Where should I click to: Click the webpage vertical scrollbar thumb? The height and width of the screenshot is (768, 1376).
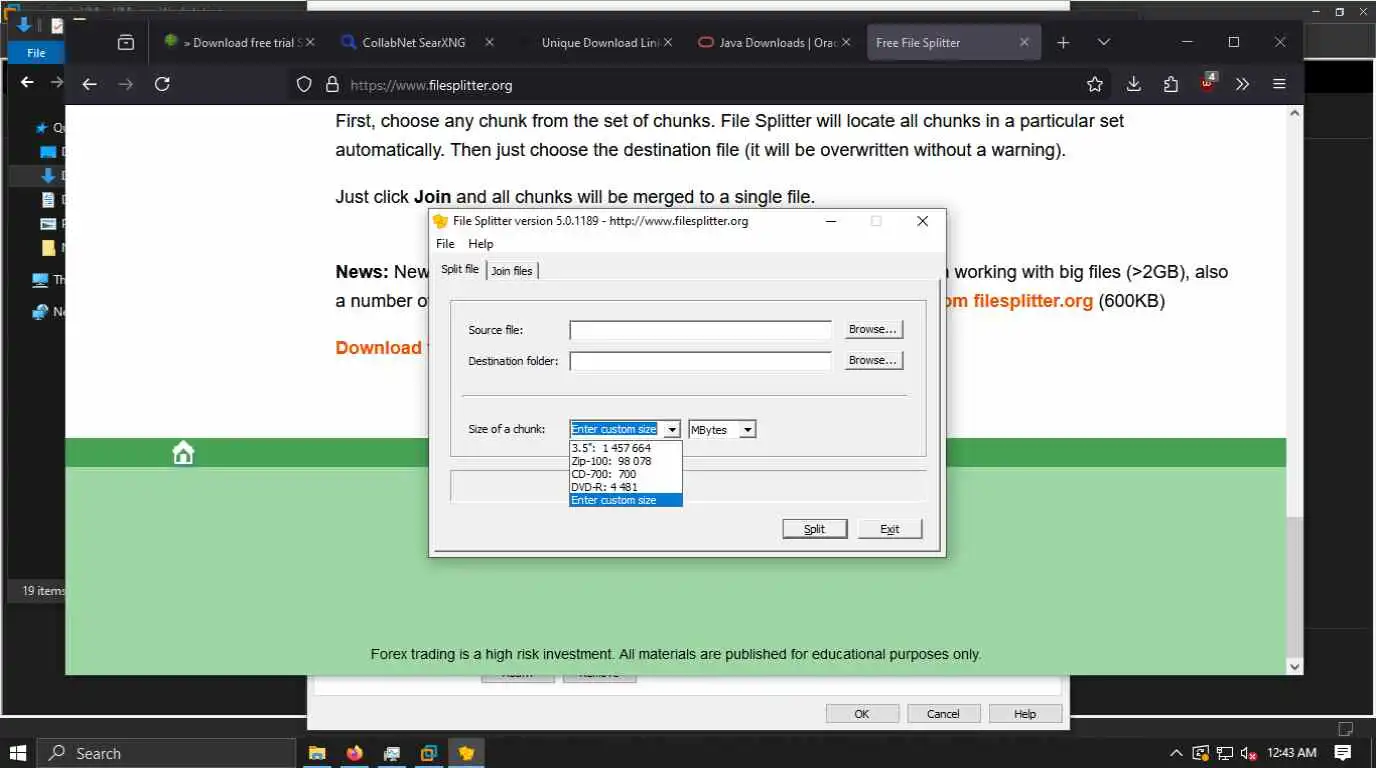[1295, 586]
